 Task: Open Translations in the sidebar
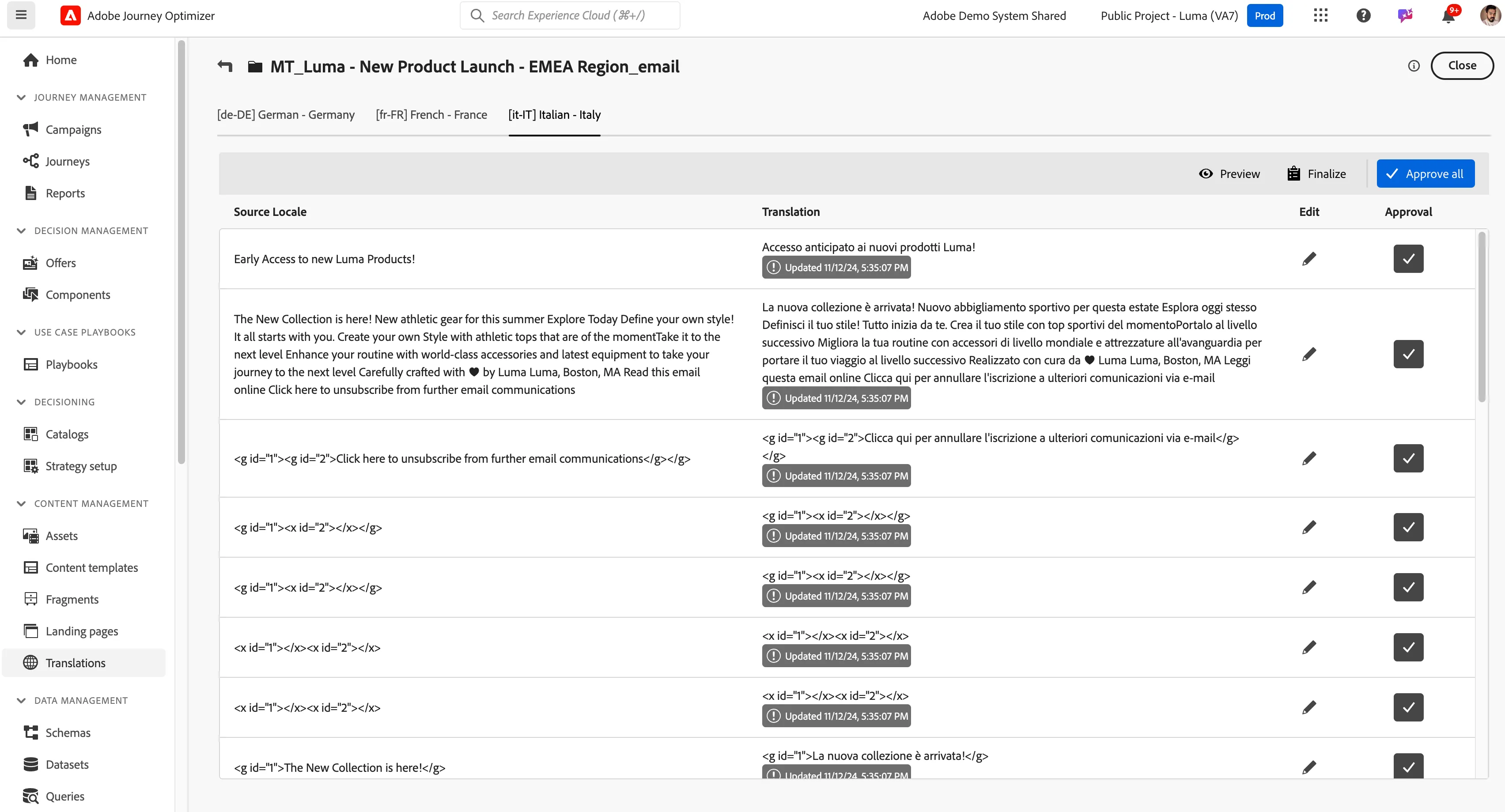(84, 662)
